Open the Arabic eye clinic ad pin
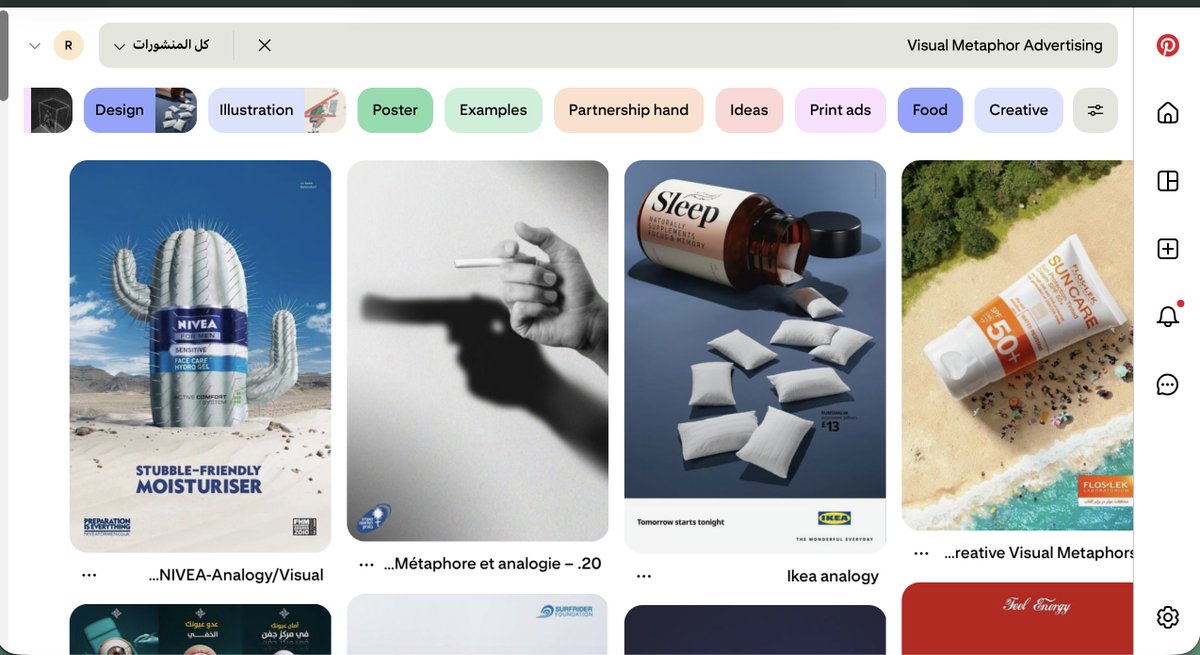The height and width of the screenshot is (655, 1200). point(200,630)
